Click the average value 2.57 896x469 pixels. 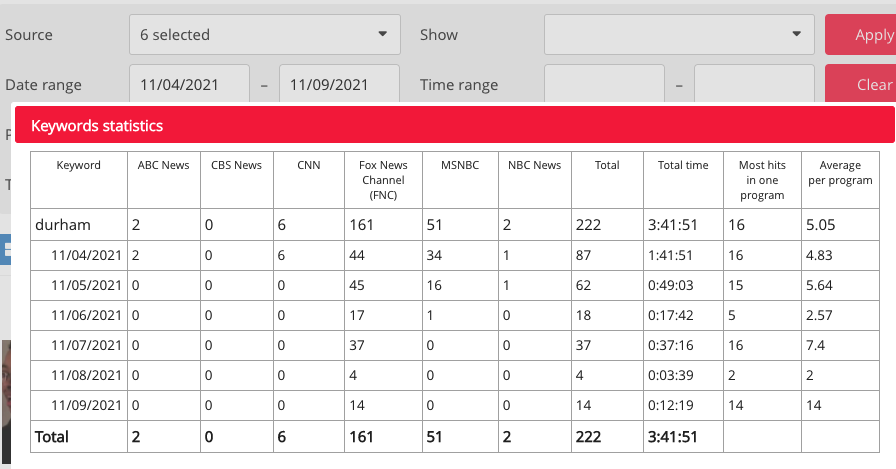pyautogui.click(x=819, y=315)
